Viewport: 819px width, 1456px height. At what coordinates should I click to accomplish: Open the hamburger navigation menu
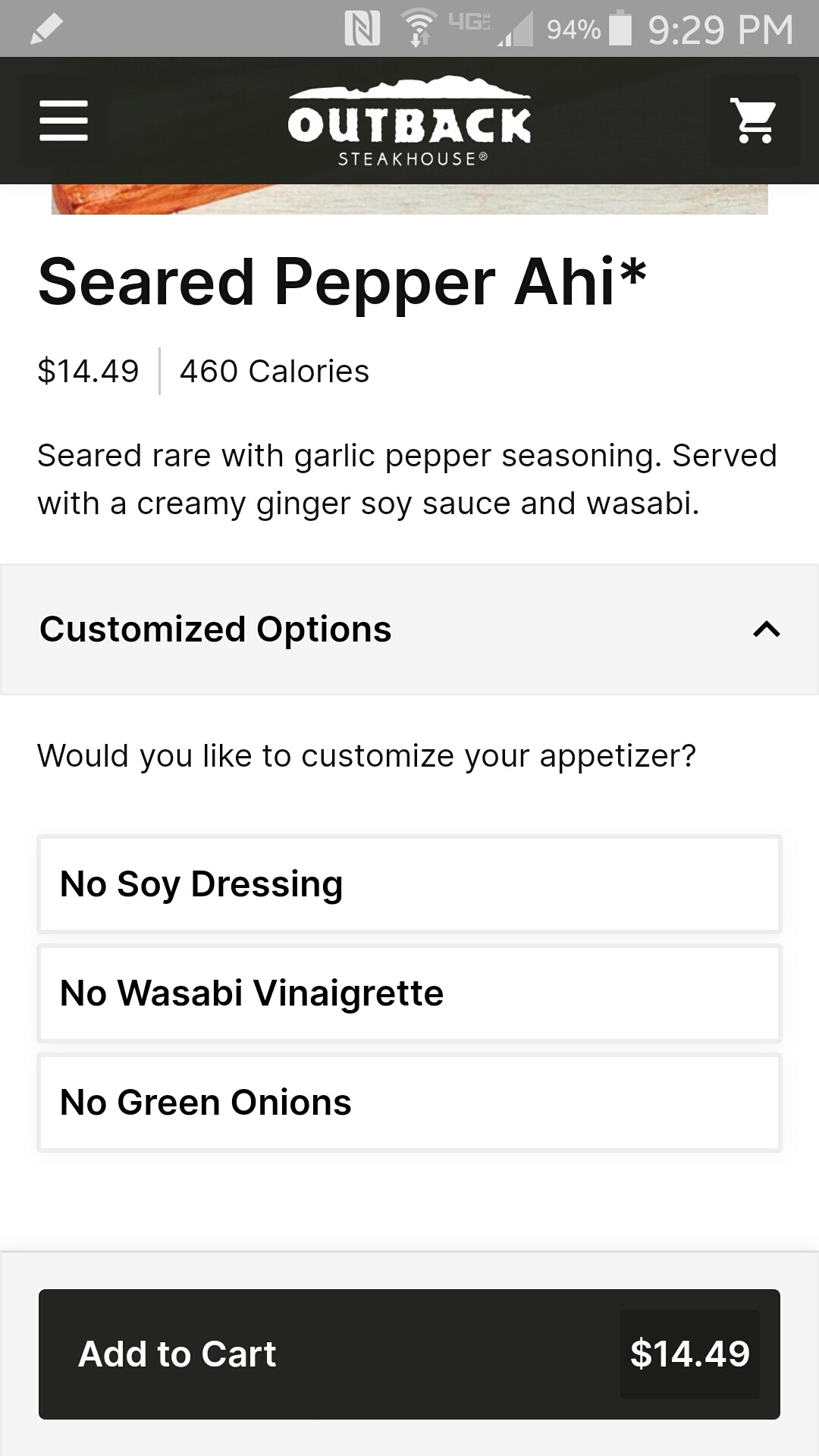(x=64, y=121)
